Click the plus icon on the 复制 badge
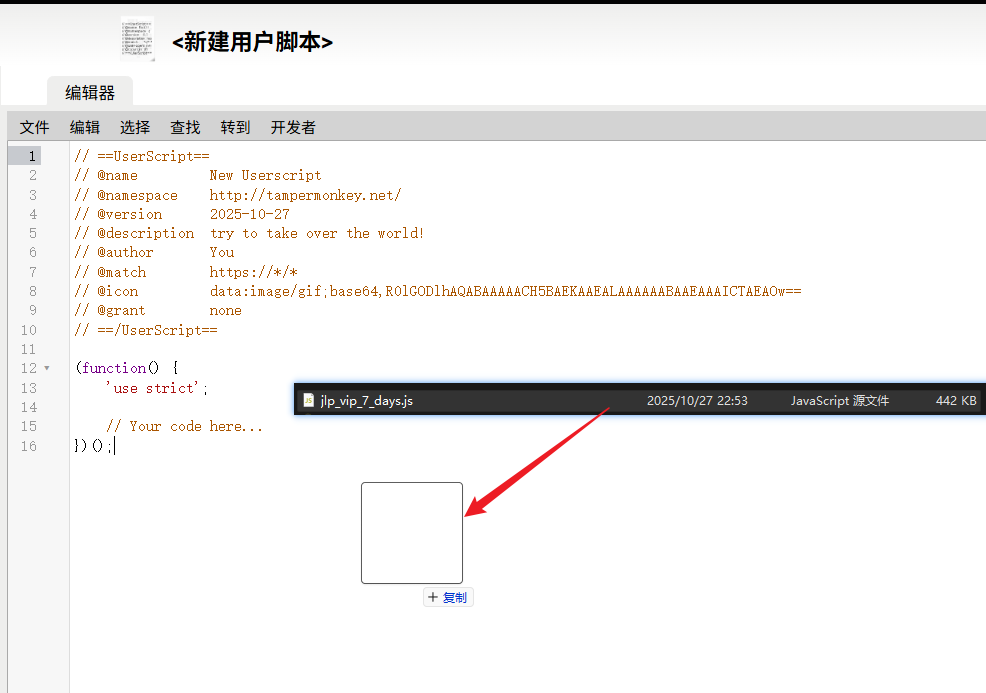 pyautogui.click(x=433, y=597)
